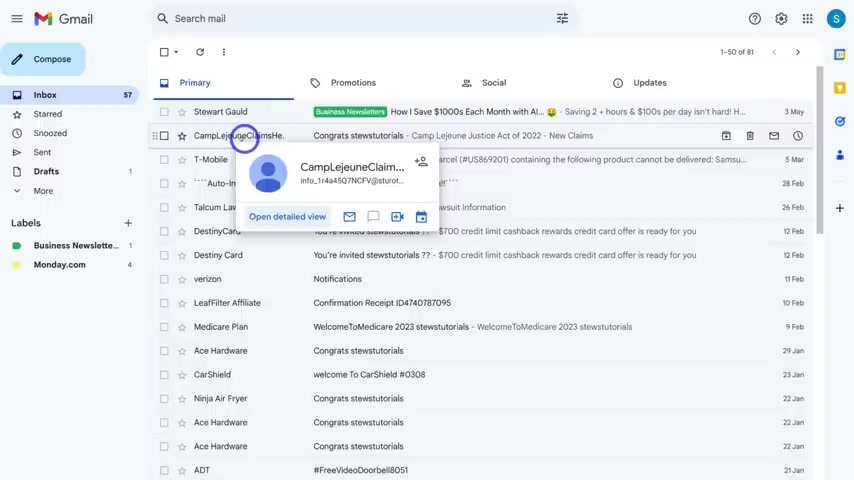
Task: Refresh the inbox
Action: (200, 52)
